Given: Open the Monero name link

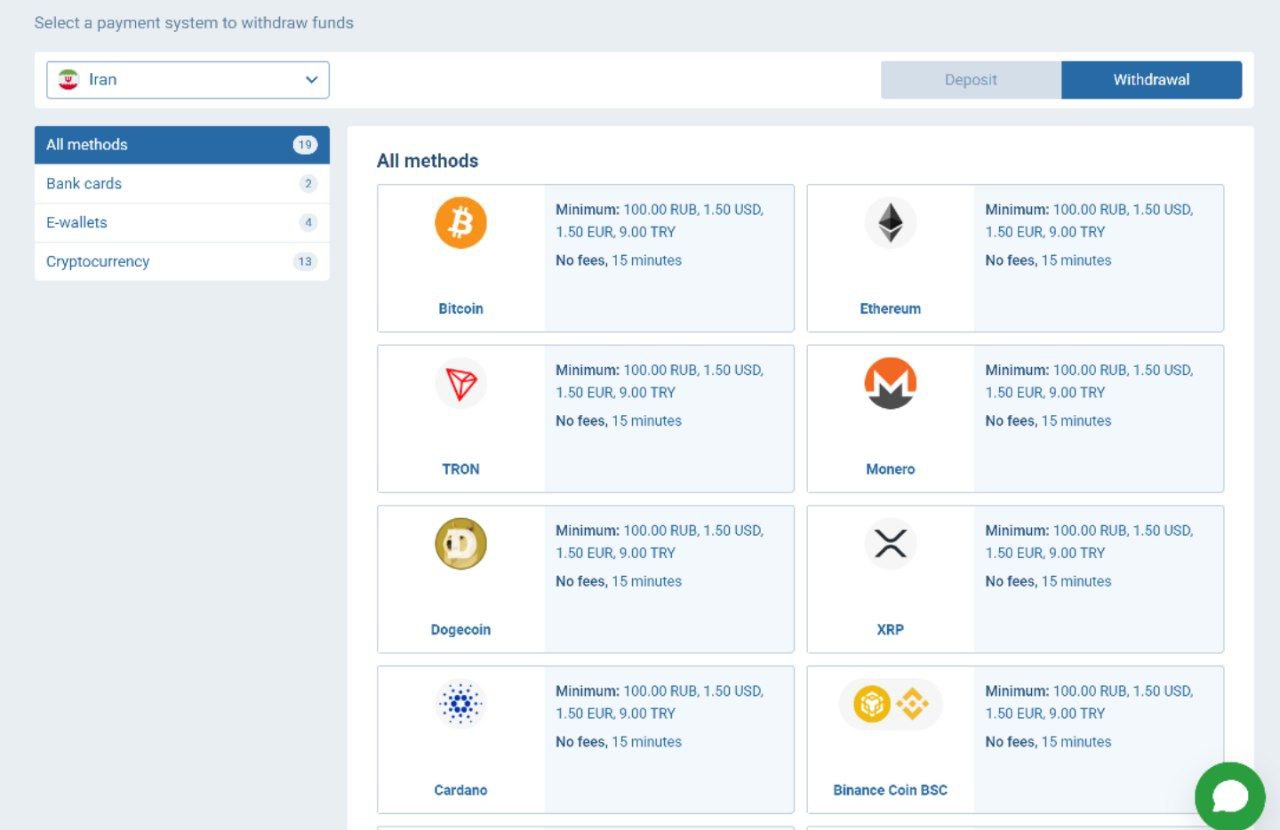Looking at the screenshot, I should click(890, 469).
